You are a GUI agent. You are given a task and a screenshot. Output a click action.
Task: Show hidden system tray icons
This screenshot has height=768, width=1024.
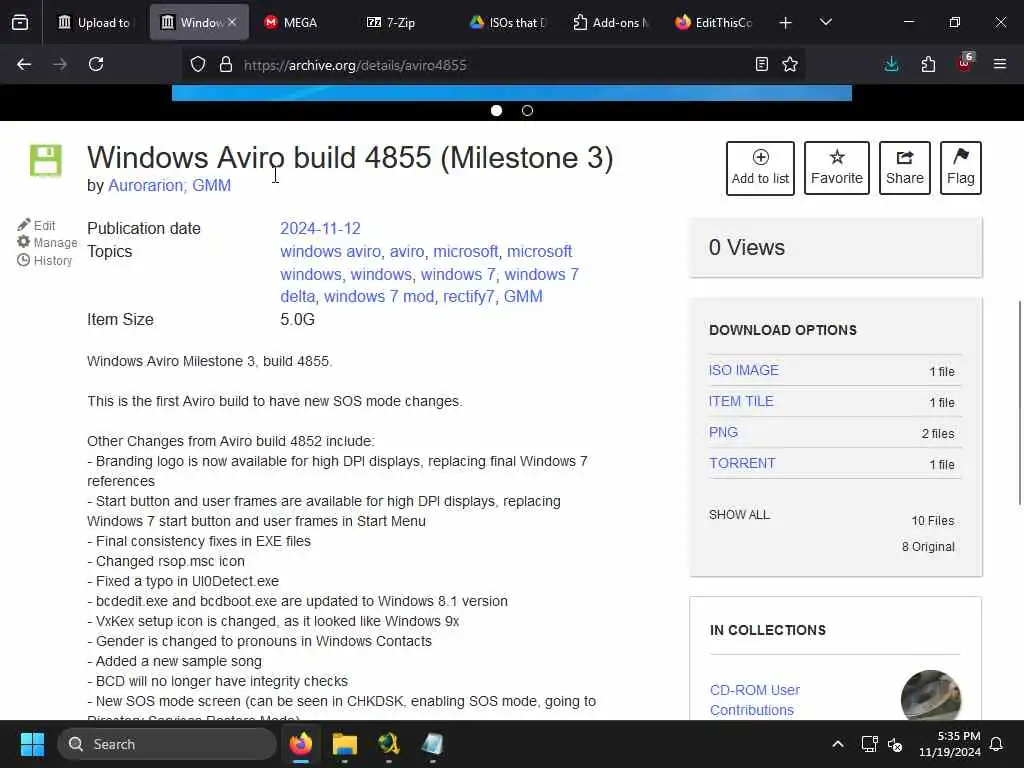coord(838,744)
